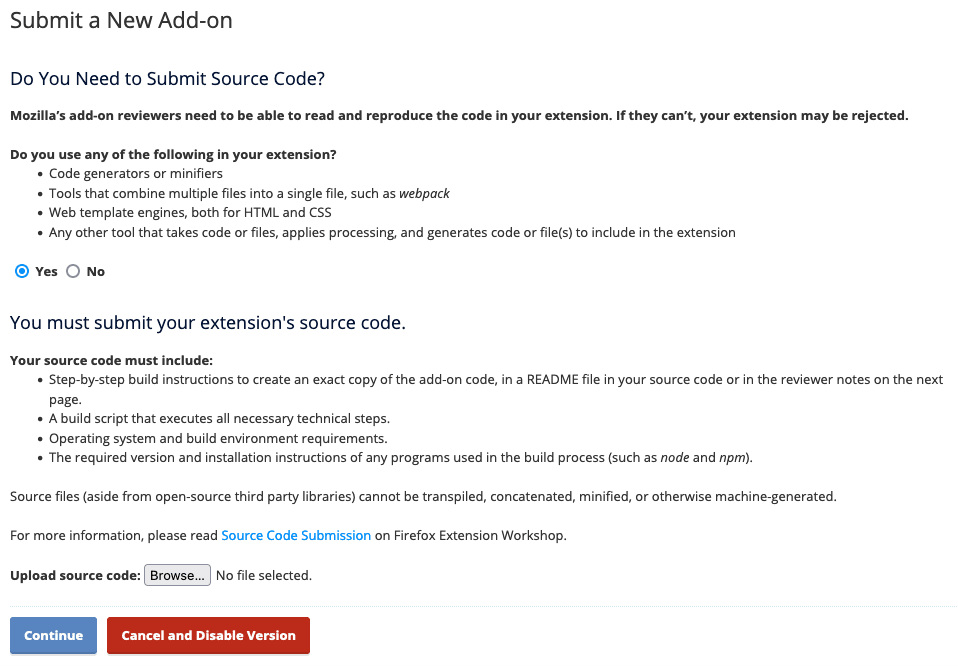Click the Browse button to upload source code

[177, 575]
